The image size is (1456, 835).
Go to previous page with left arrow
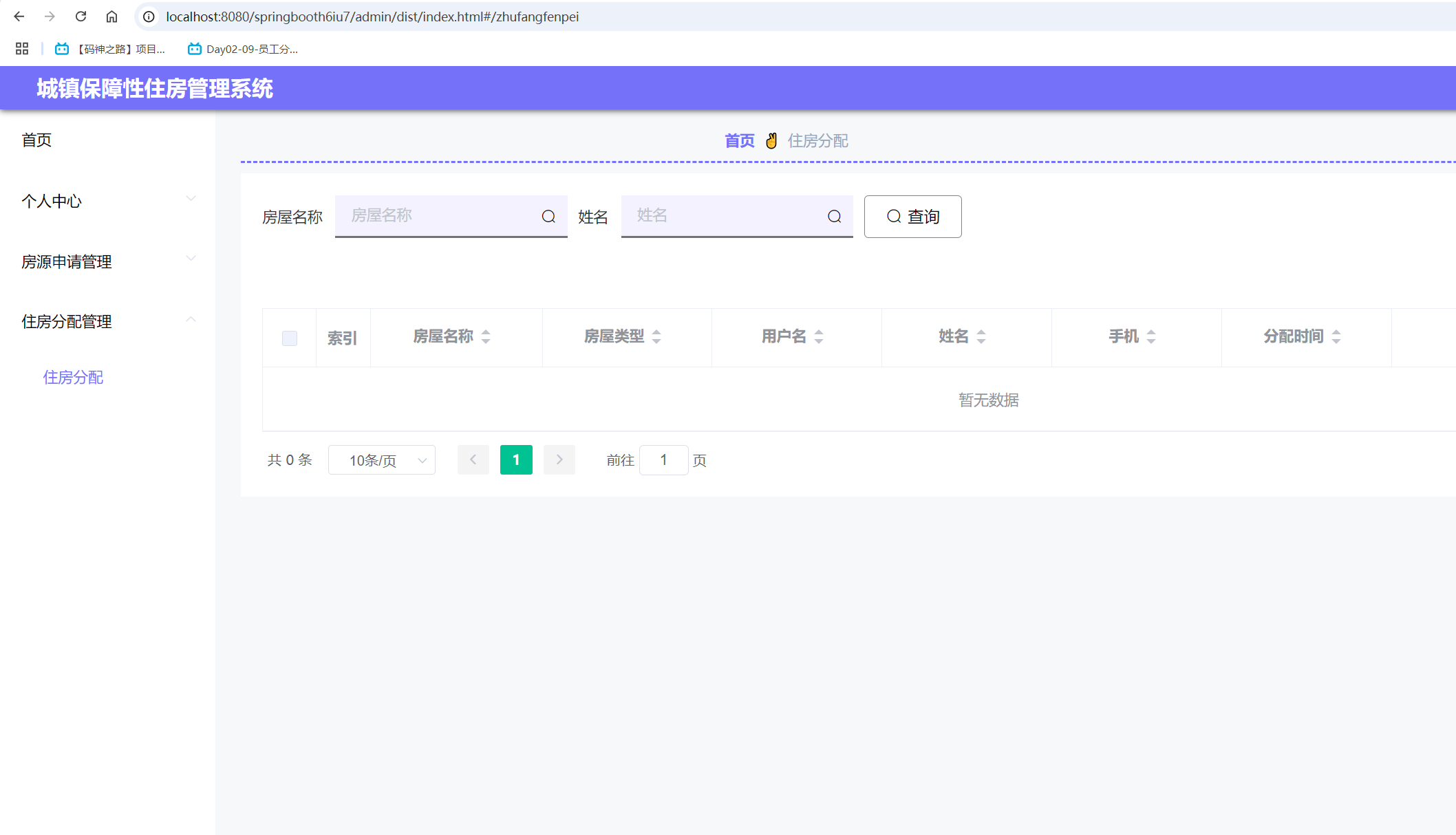[x=473, y=460]
